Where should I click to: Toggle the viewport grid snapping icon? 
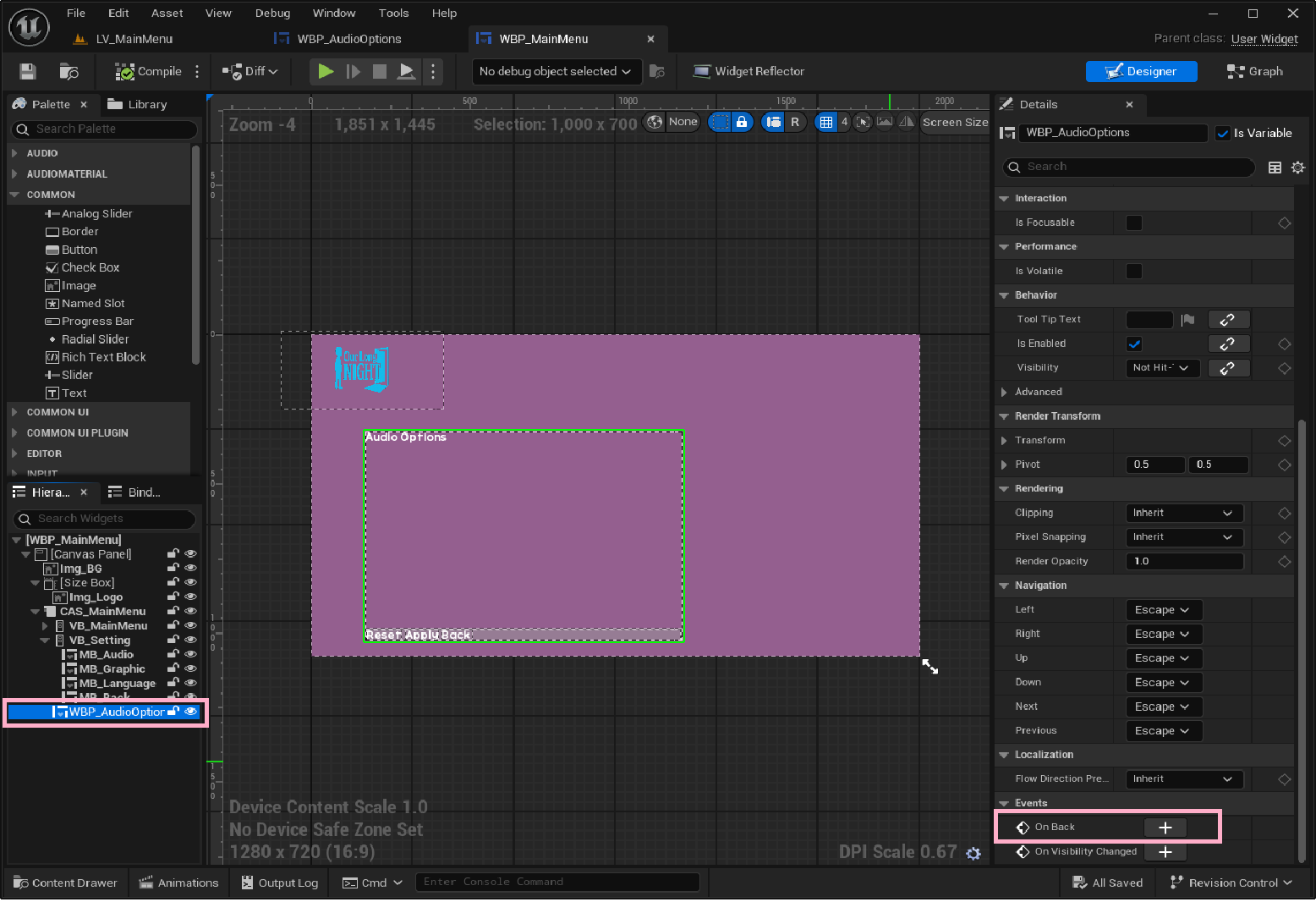click(826, 122)
